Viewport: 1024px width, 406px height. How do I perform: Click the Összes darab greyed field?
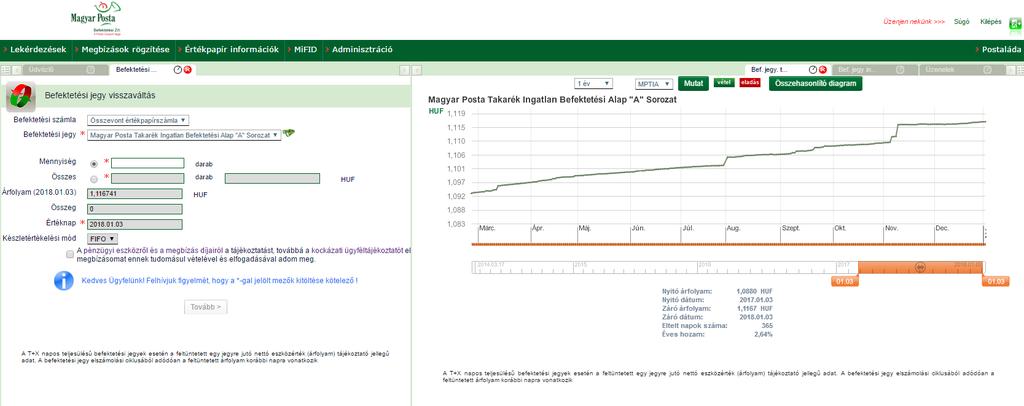tap(148, 178)
